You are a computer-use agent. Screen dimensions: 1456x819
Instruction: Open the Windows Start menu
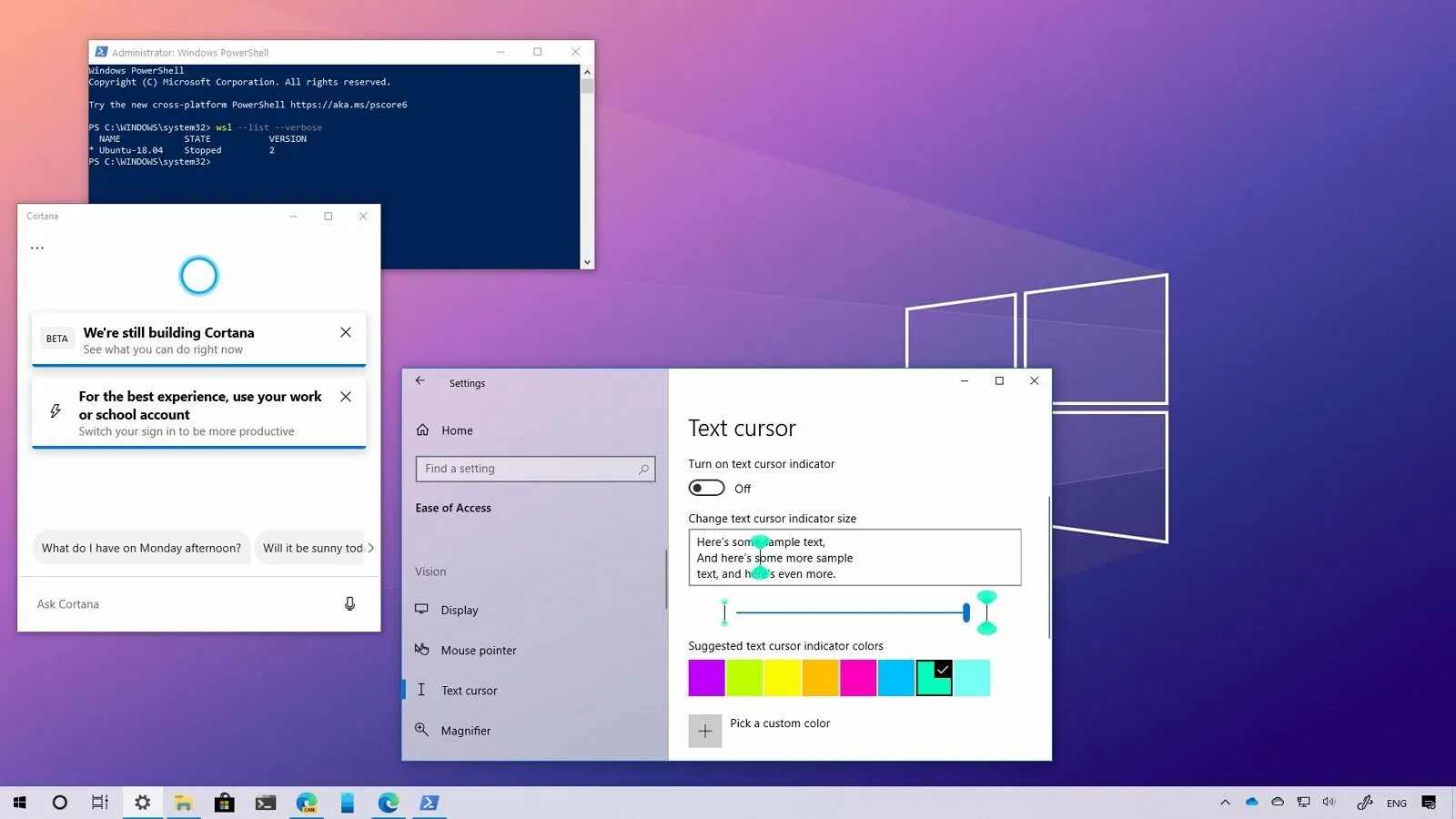coord(20,803)
